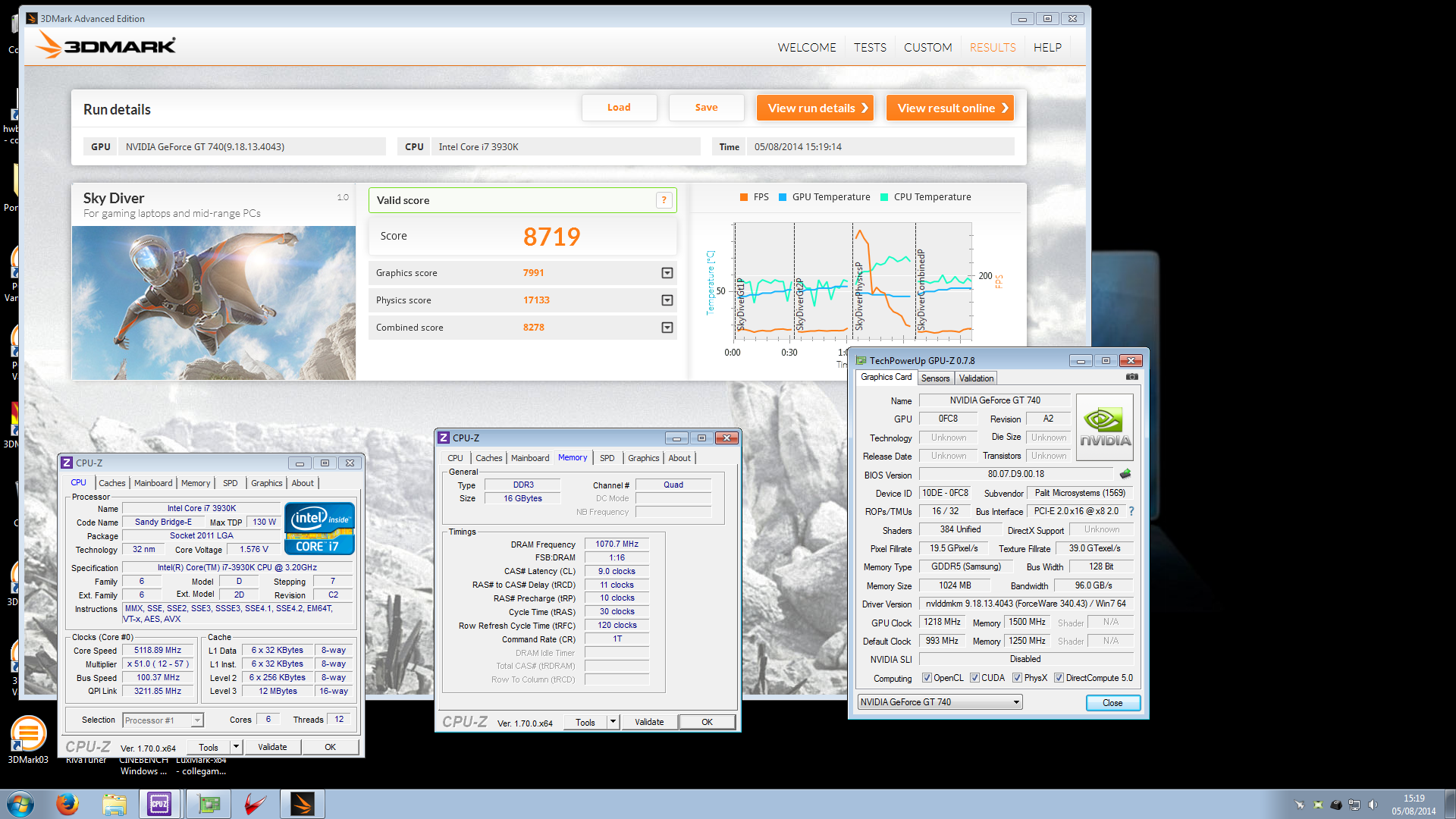
Task: Click the GPU name field in Run details
Action: 252,147
